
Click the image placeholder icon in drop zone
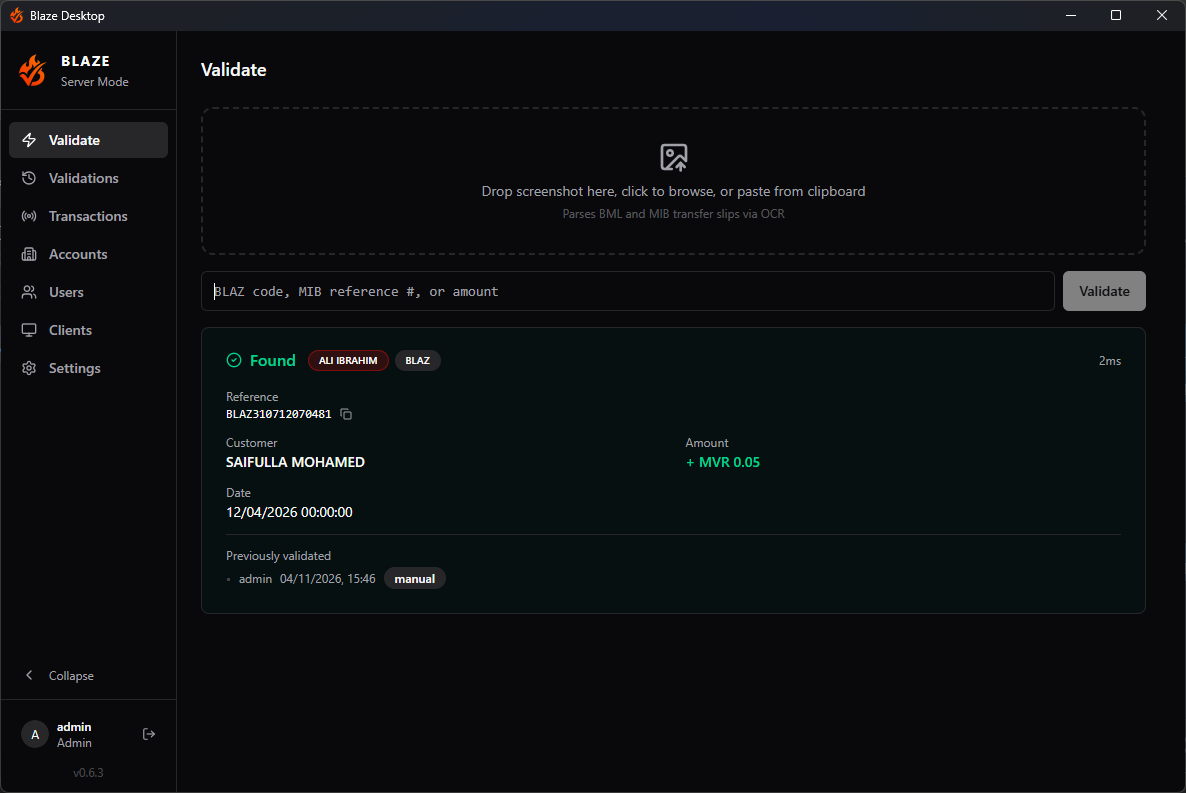[673, 157]
